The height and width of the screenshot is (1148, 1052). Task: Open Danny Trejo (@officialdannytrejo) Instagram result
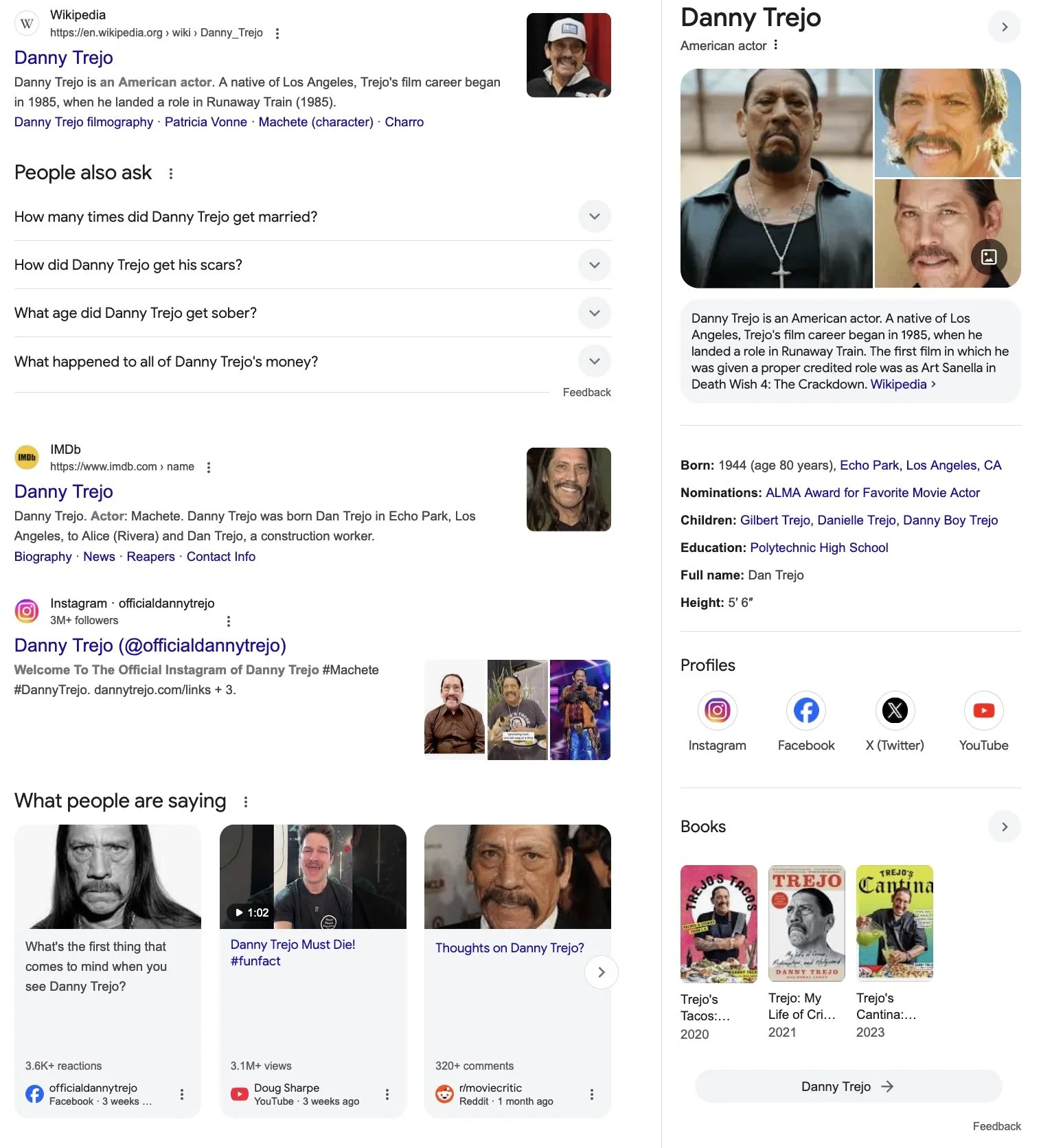click(x=150, y=645)
